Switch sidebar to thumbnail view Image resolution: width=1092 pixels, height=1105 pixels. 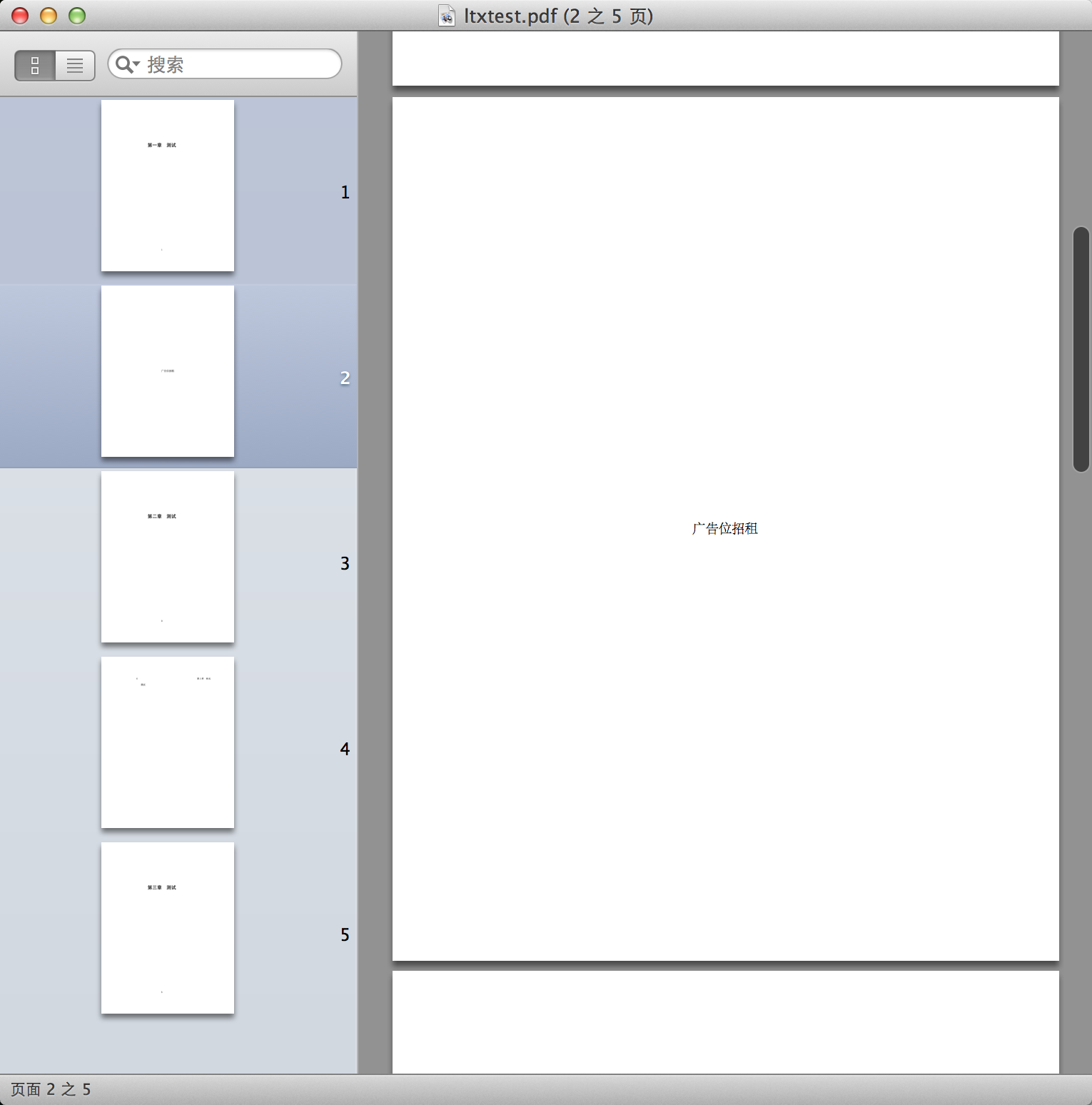pos(35,66)
